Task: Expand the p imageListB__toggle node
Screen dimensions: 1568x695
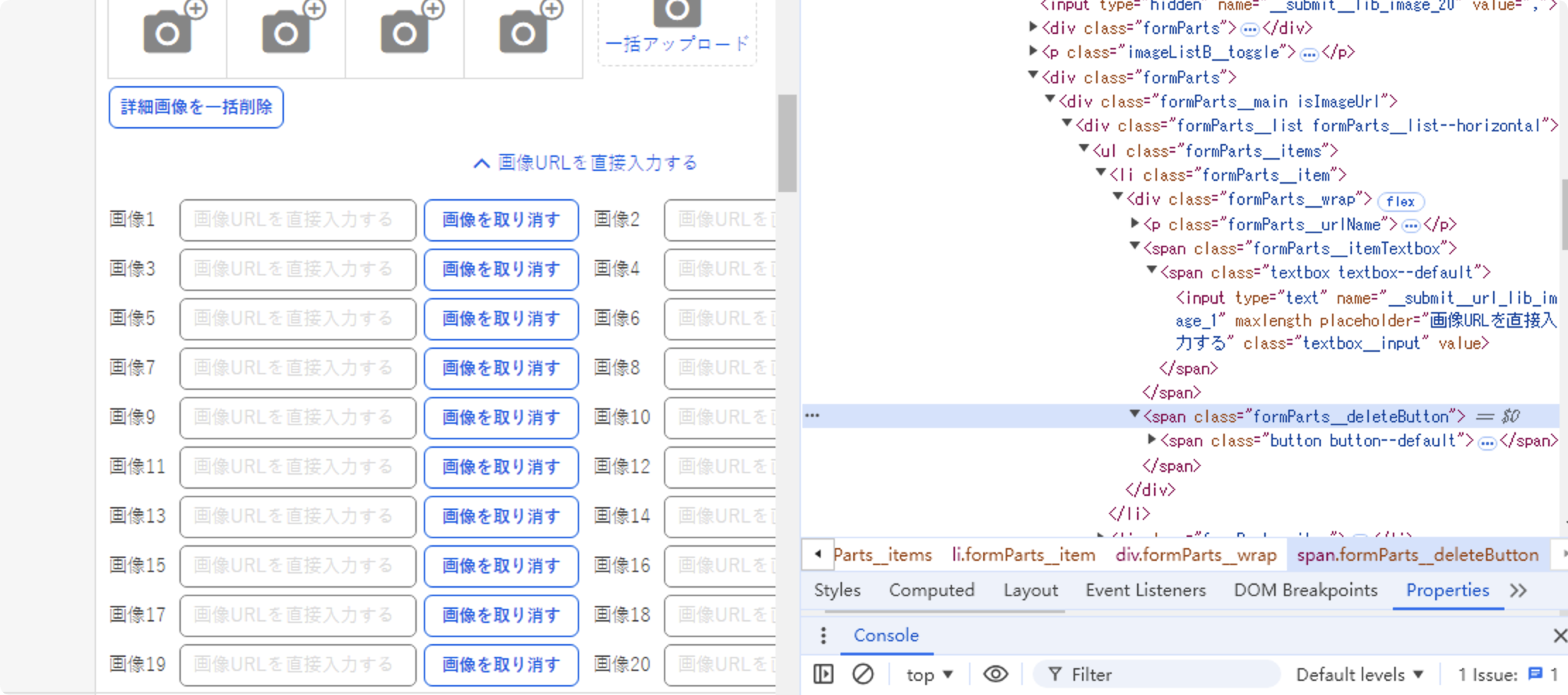Action: (1033, 51)
